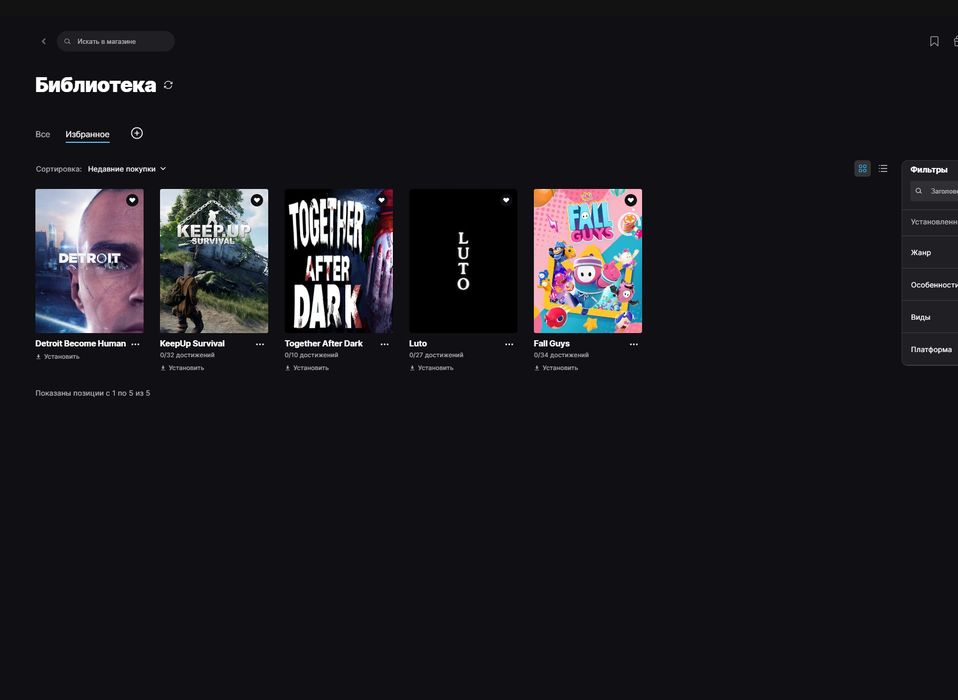Click Fall Guys 0/34 достижений
Image resolution: width=958 pixels, height=700 pixels.
(561, 355)
